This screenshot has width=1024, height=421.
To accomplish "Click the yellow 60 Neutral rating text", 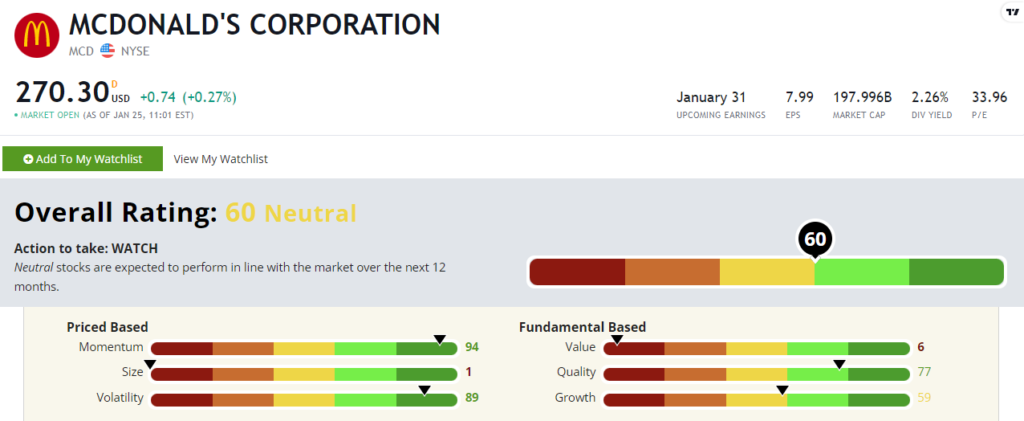I will [291, 213].
